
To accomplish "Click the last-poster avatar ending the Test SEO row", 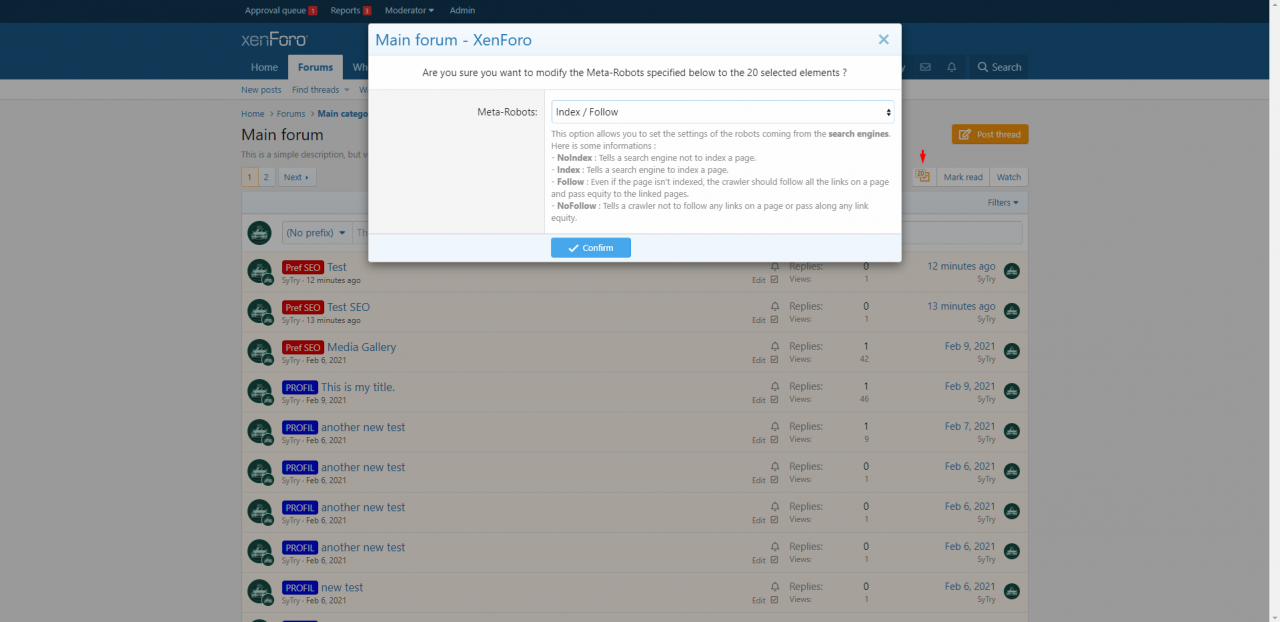I will coord(1011,311).
